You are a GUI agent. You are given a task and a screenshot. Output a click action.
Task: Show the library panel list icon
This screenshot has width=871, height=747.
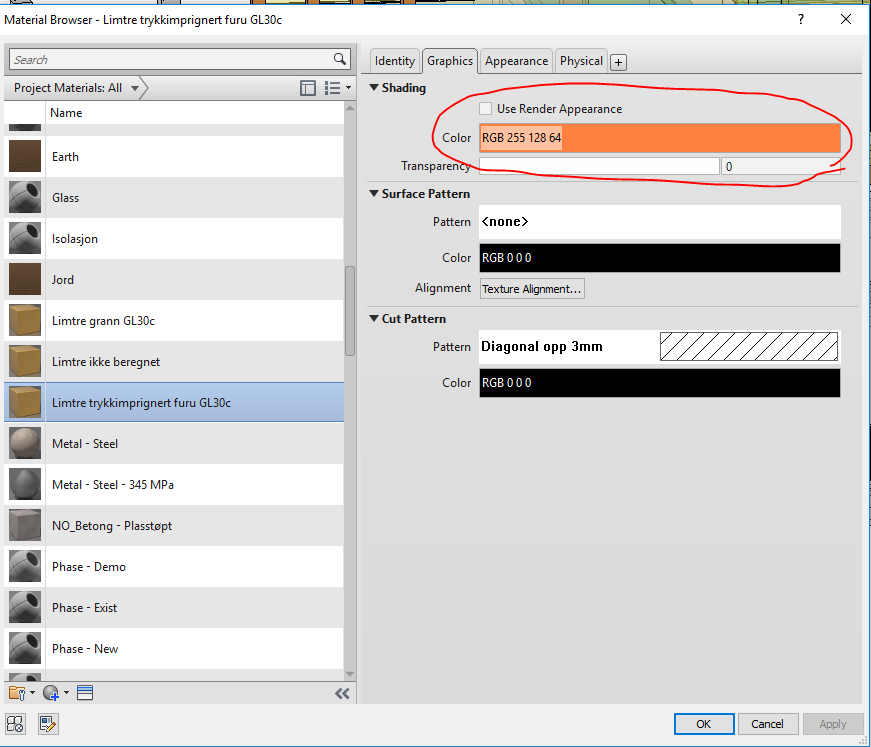pos(85,693)
